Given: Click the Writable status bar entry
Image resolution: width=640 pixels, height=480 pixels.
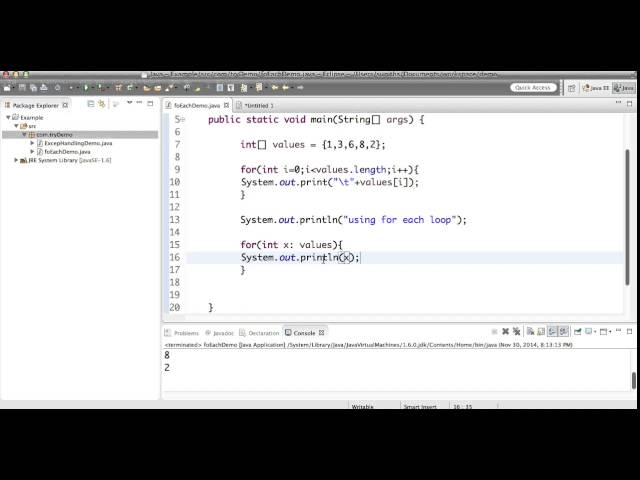Looking at the screenshot, I should click(x=362, y=407).
